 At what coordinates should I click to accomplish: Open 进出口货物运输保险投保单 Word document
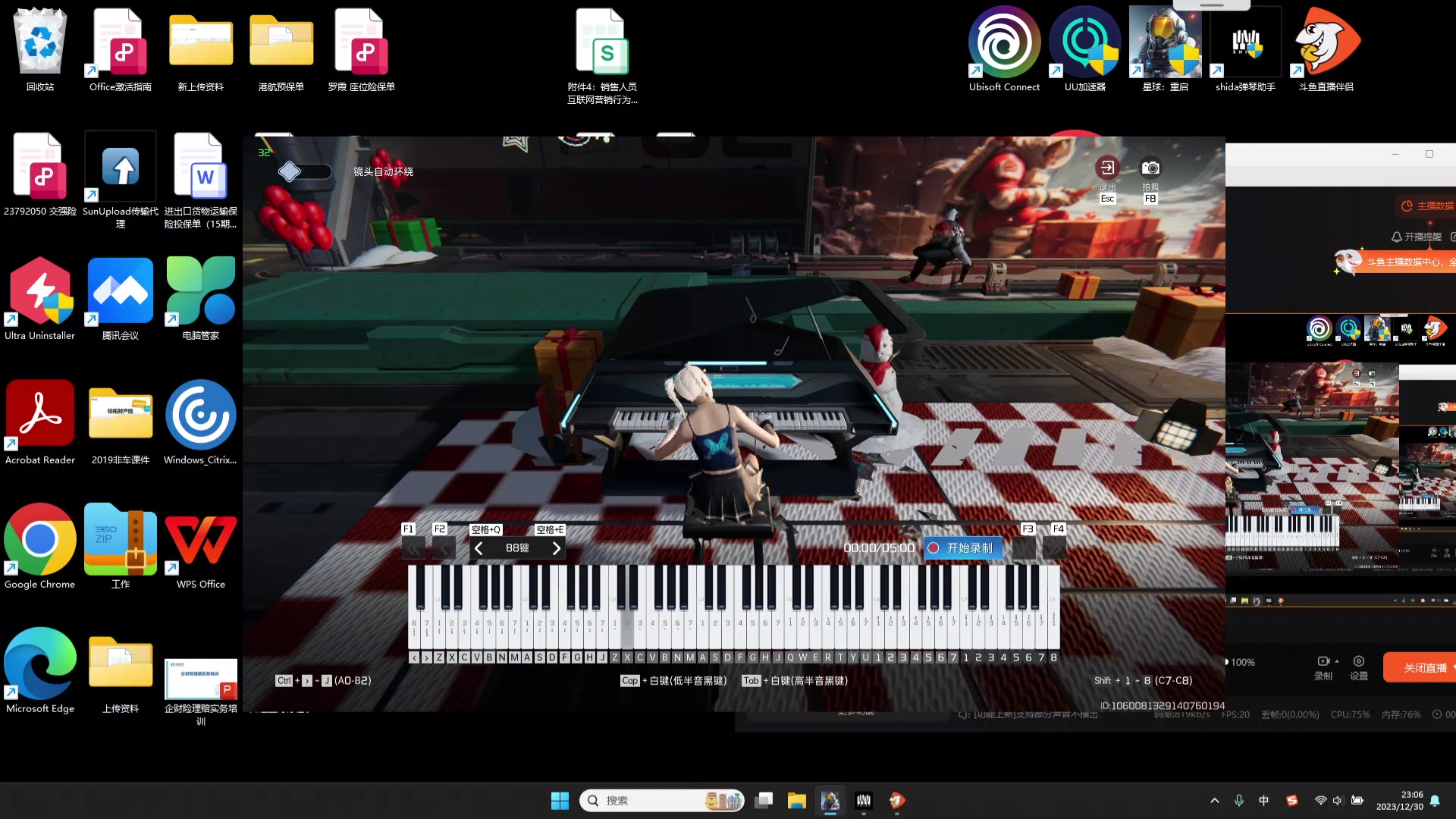[201, 180]
